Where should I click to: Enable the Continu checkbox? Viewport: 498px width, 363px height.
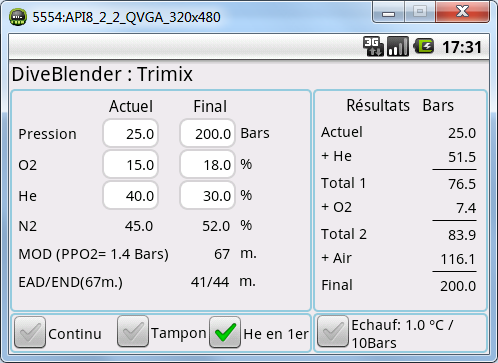30,332
